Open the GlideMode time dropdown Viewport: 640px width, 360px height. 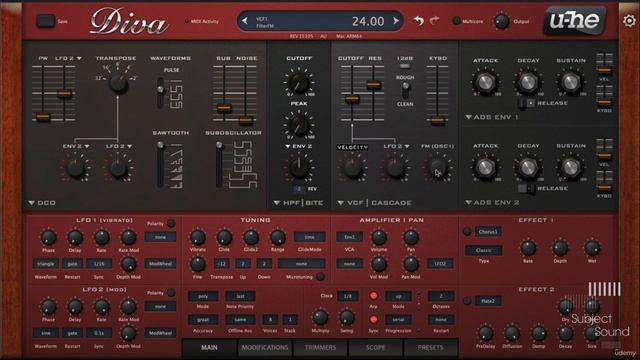(309, 237)
